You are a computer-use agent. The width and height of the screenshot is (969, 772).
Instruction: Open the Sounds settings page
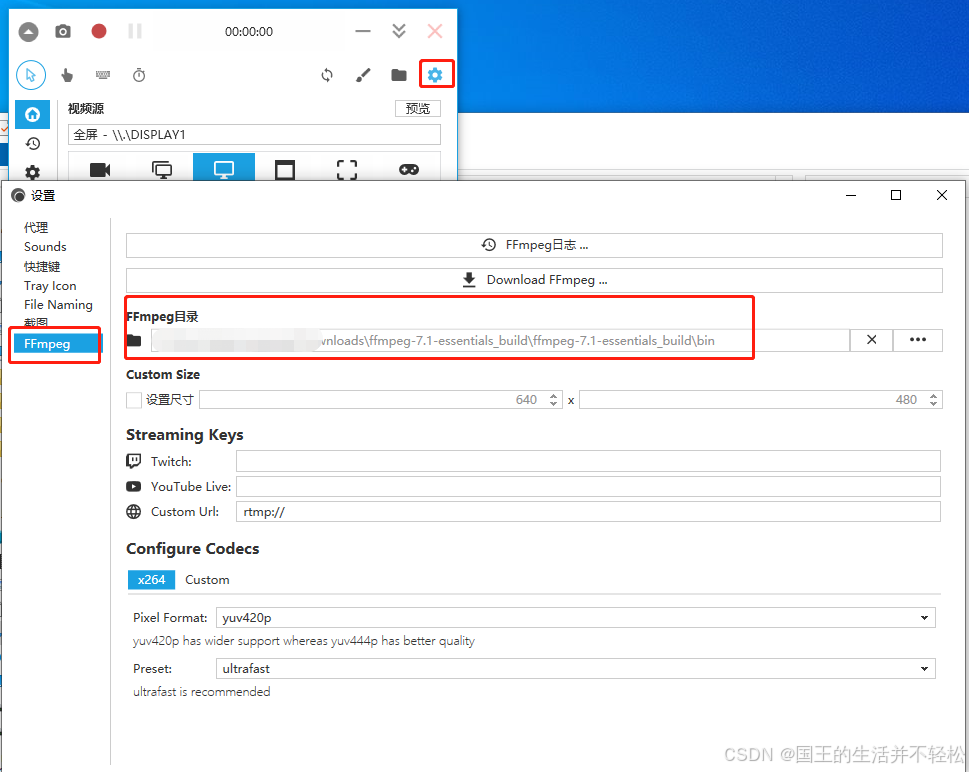point(45,247)
